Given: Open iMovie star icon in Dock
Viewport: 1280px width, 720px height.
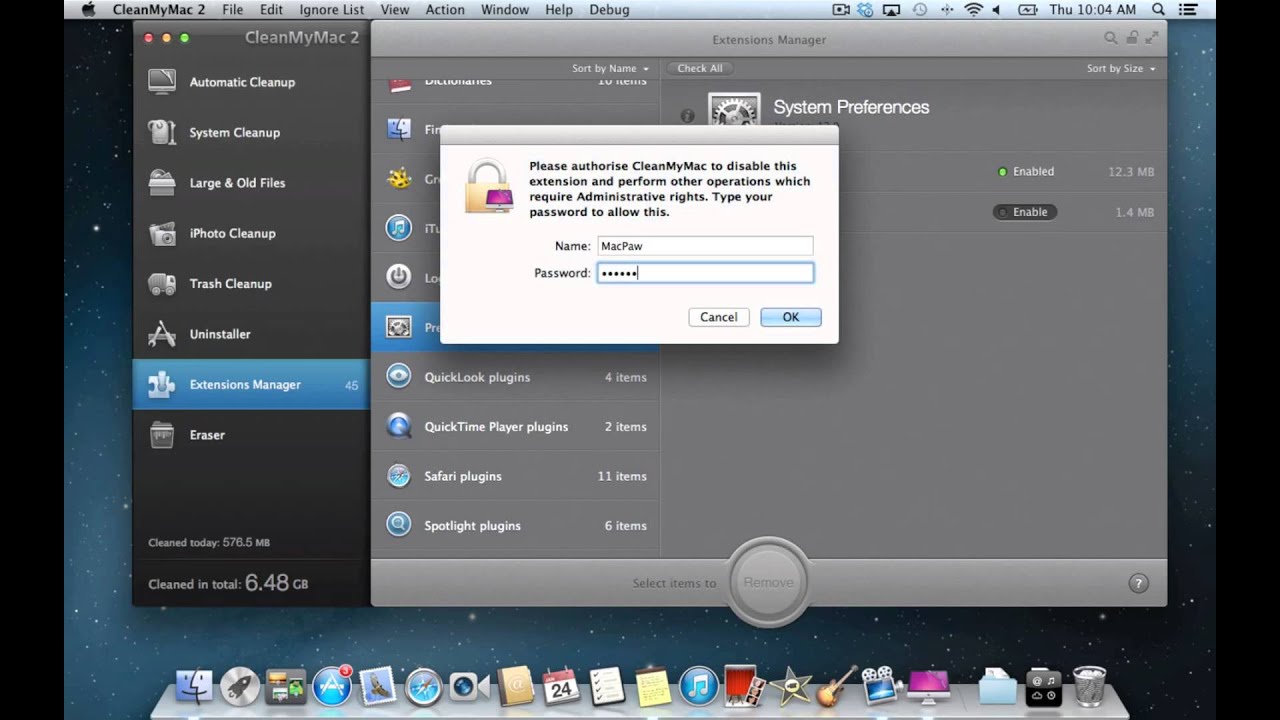Looking at the screenshot, I should (x=791, y=686).
